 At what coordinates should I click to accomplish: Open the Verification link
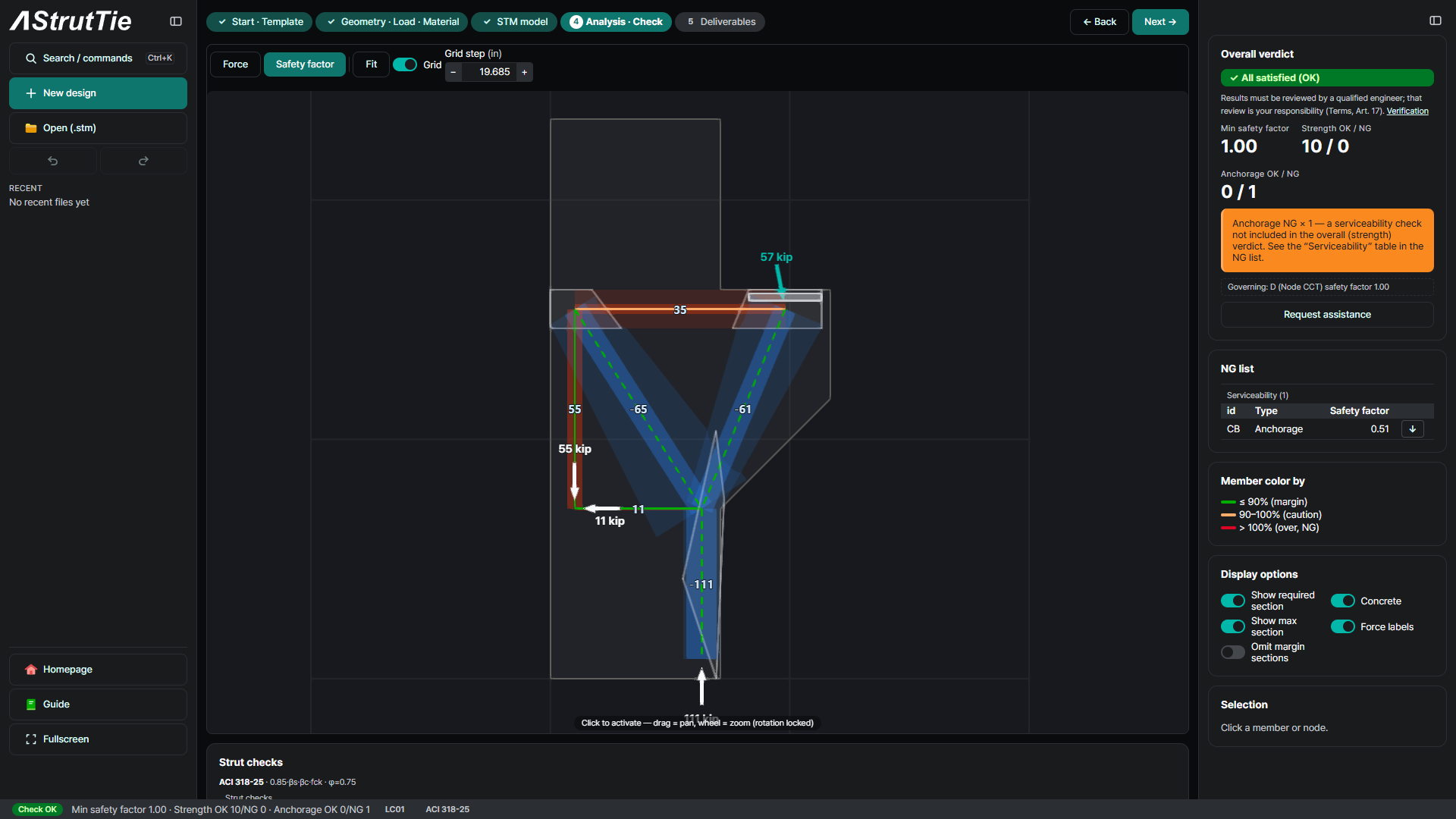click(1407, 111)
